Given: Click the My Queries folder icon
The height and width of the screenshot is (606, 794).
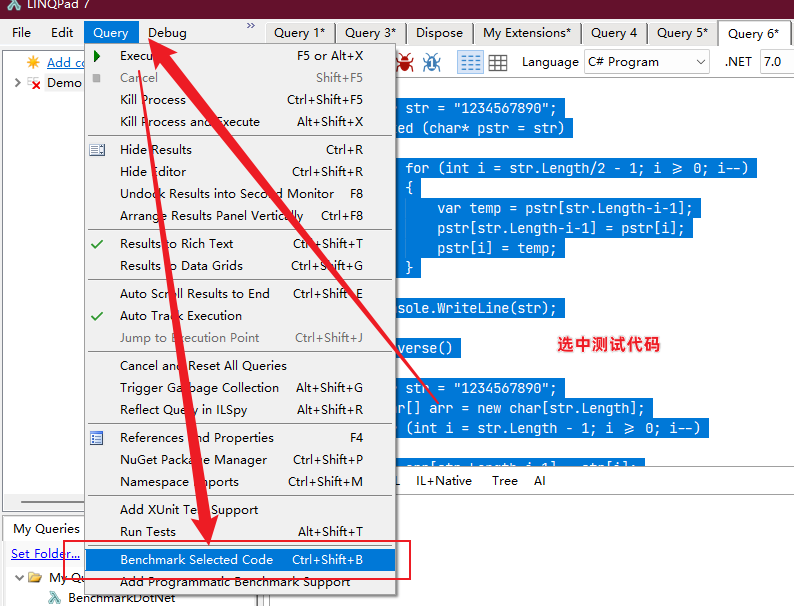Looking at the screenshot, I should (35, 577).
